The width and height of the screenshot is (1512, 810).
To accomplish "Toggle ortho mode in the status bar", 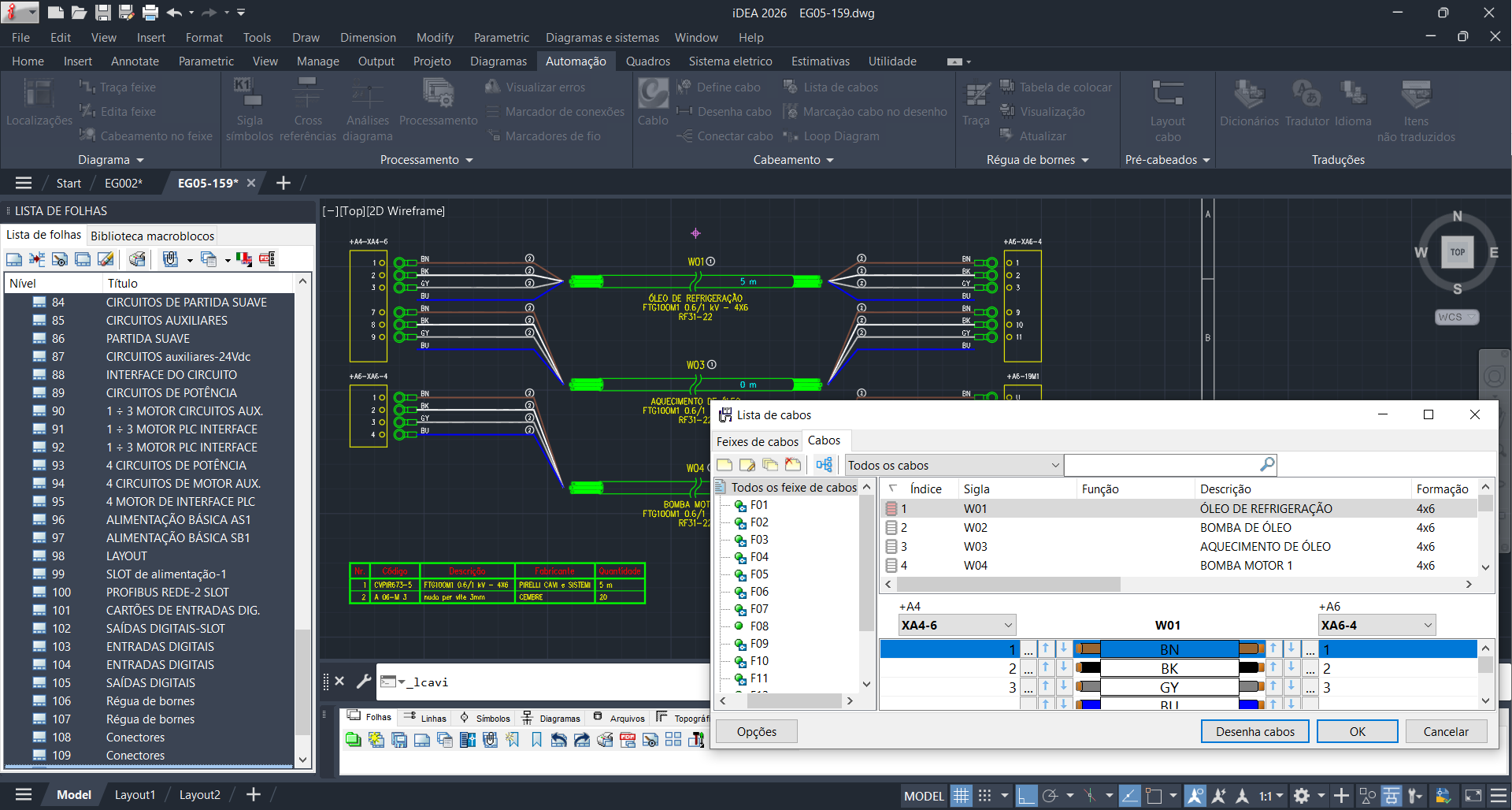I will point(1026,796).
